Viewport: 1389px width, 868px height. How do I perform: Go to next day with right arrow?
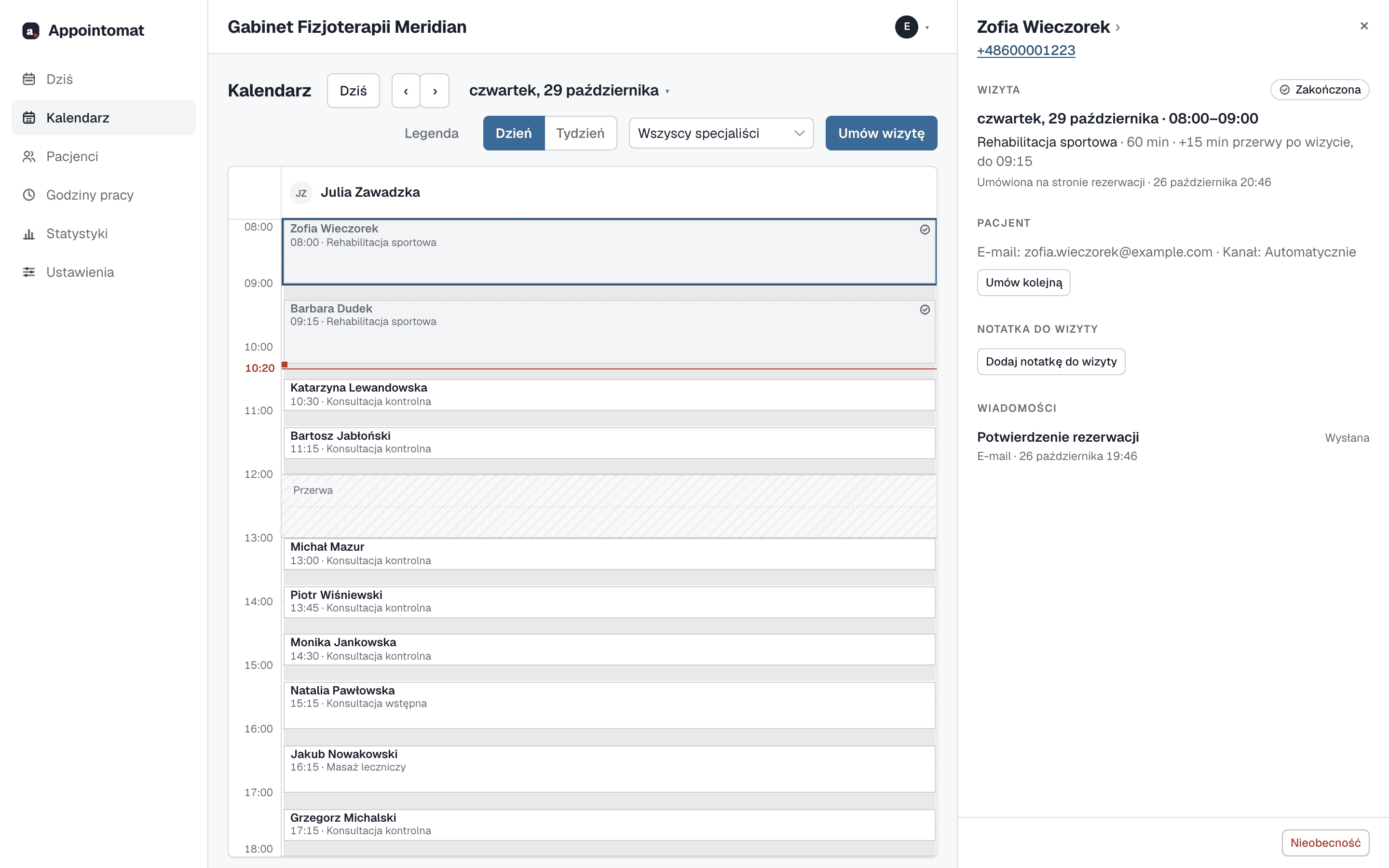435,91
